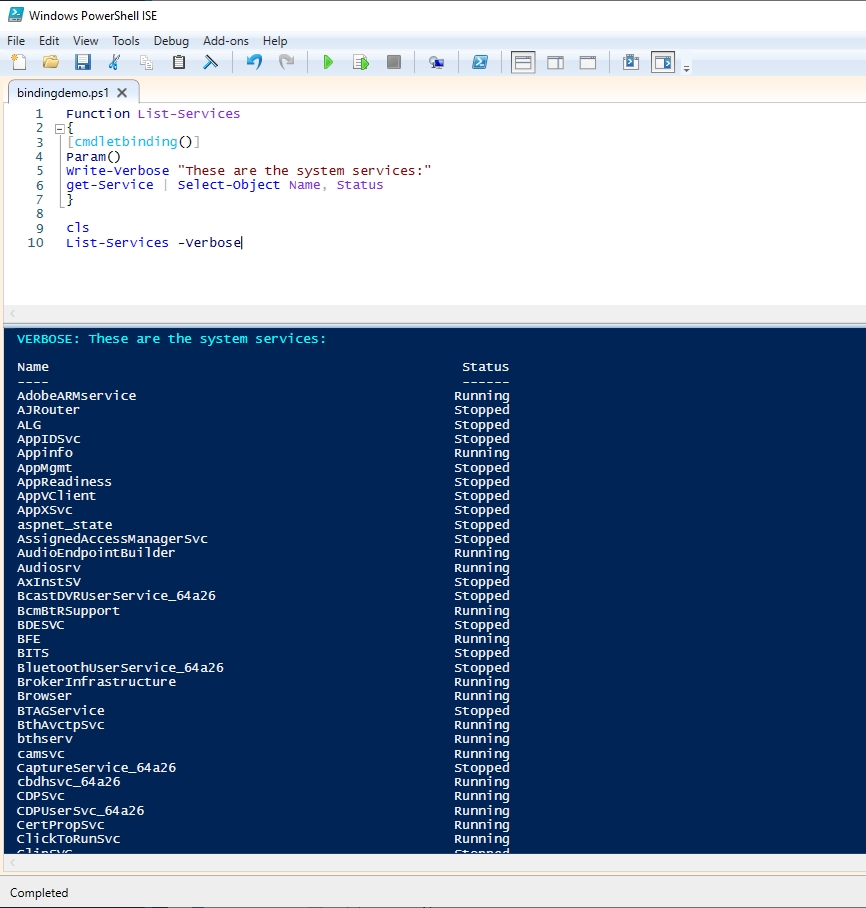The image size is (866, 908).
Task: Start PowerShell.exe in a separate window
Action: click(480, 62)
